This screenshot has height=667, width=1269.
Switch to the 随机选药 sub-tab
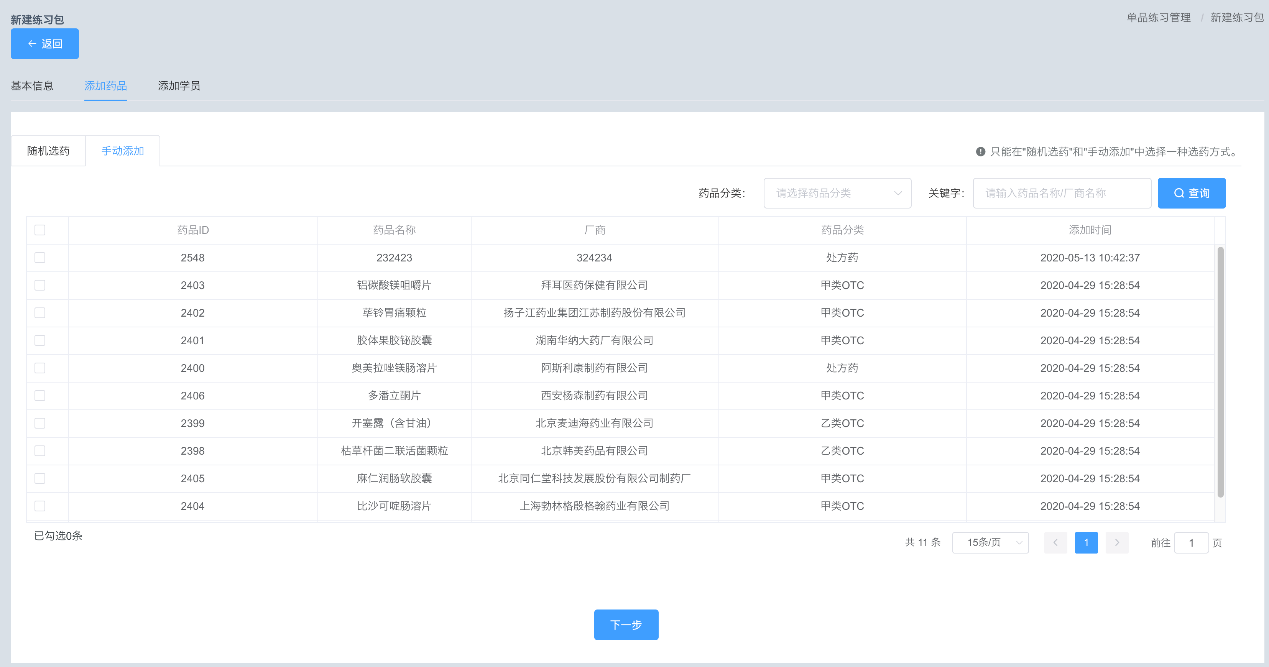click(x=49, y=151)
